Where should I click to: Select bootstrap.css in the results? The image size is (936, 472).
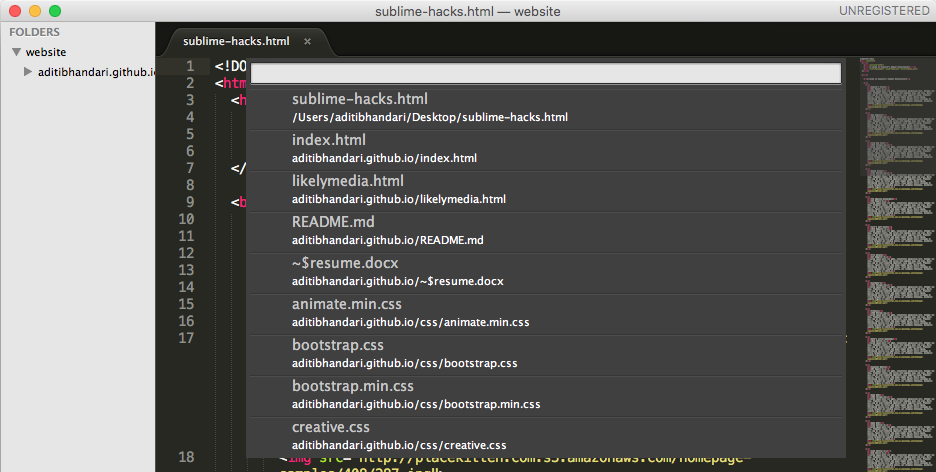pos(546,356)
